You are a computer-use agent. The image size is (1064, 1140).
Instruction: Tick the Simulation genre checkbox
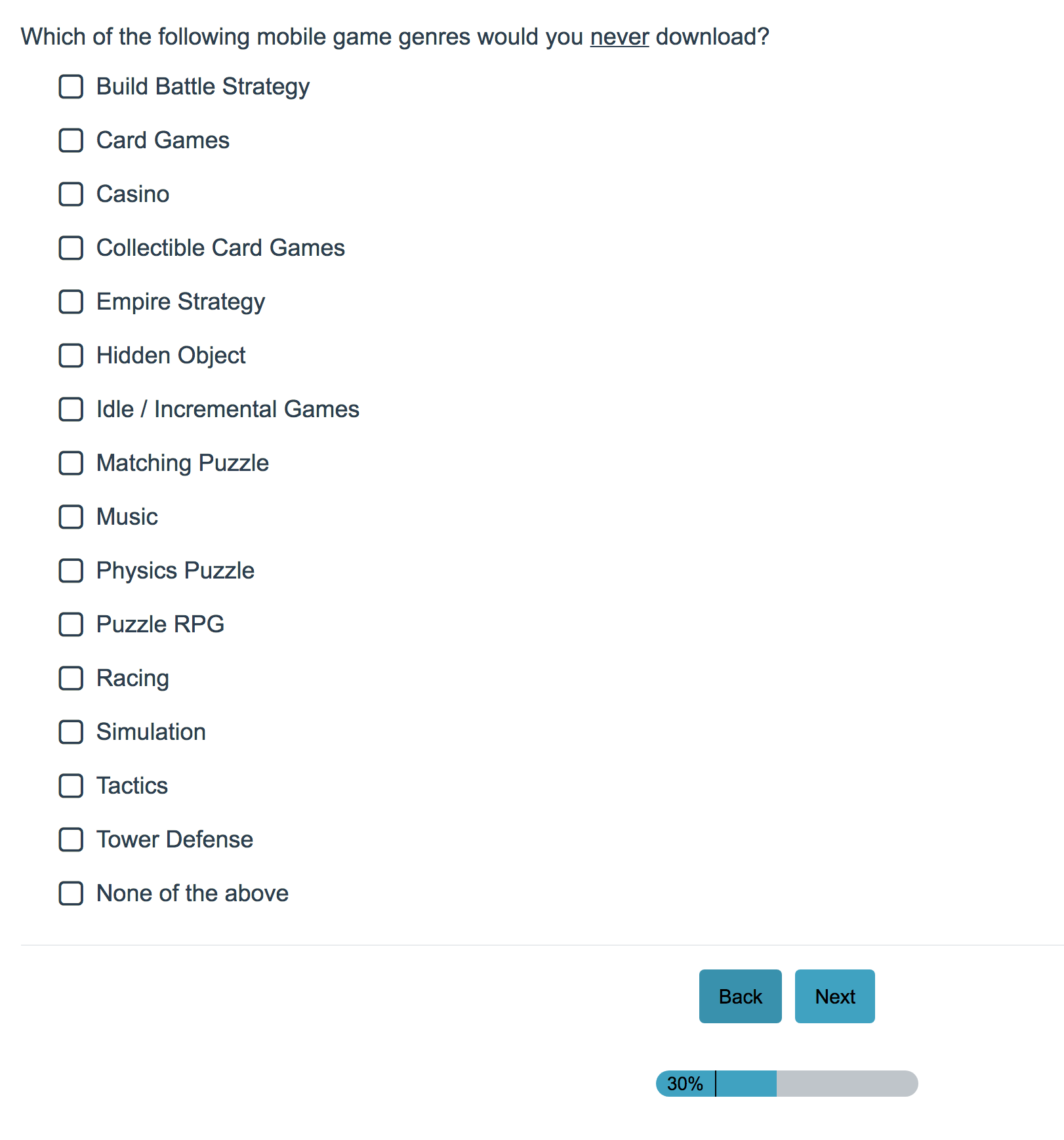[x=71, y=732]
